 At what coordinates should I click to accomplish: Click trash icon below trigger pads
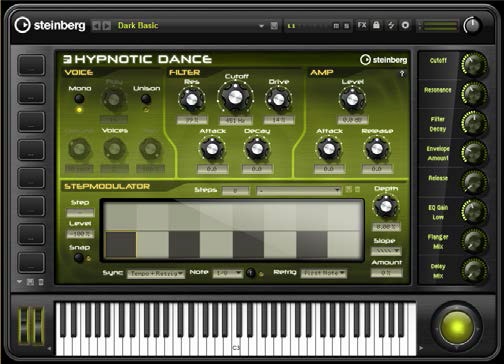tap(41, 282)
